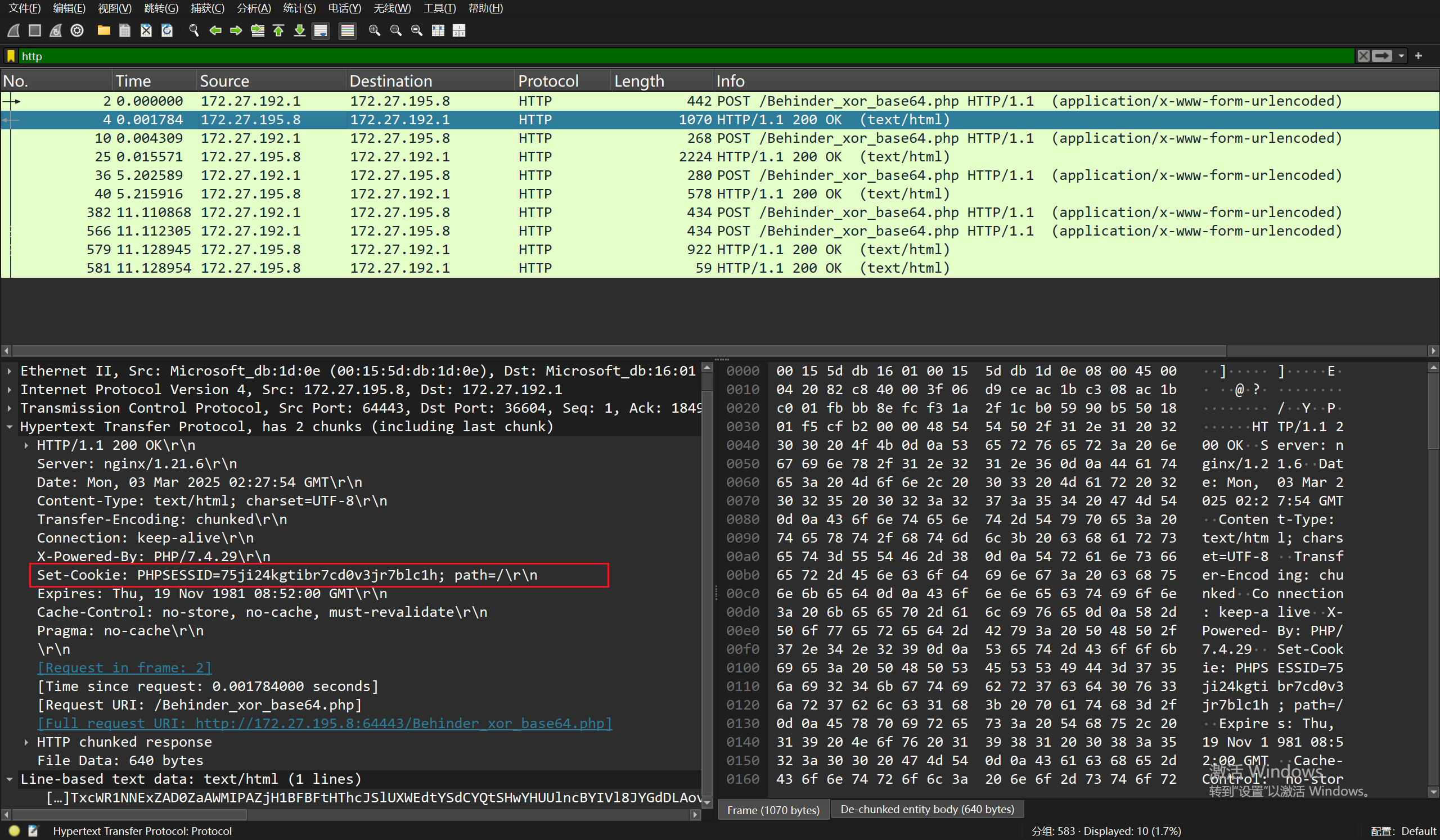
Task: Toggle packet list colorization button
Action: [x=347, y=30]
